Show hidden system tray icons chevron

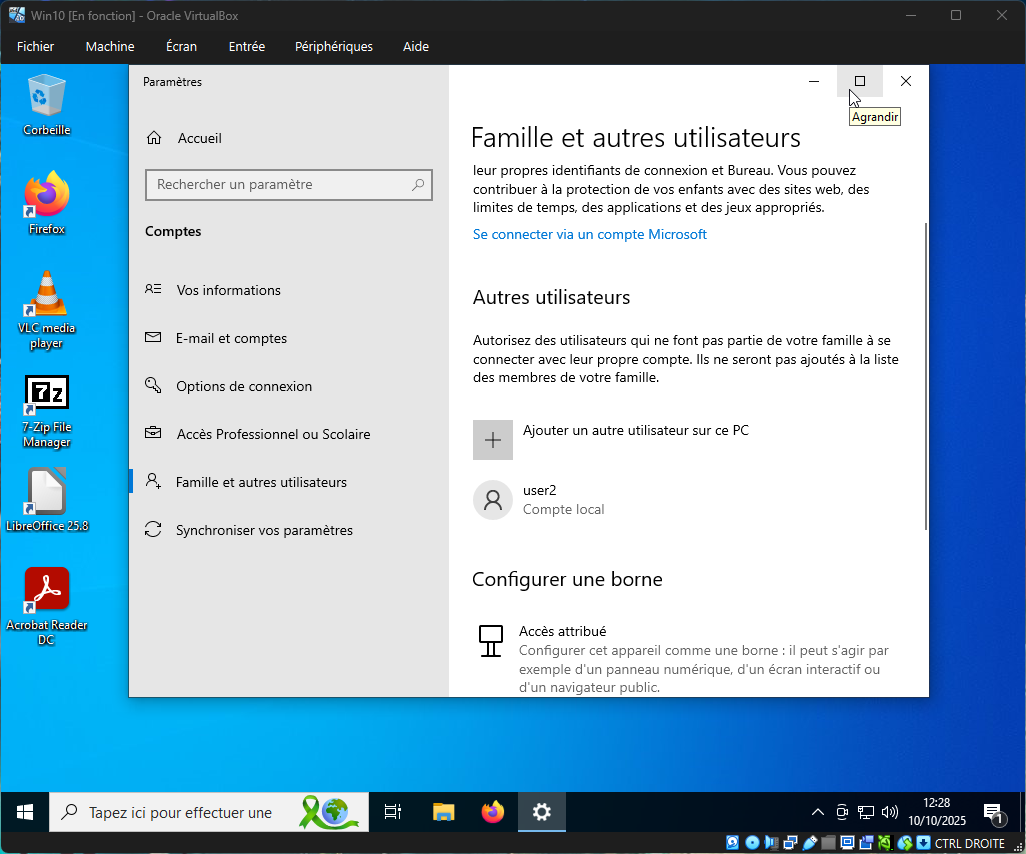click(817, 812)
